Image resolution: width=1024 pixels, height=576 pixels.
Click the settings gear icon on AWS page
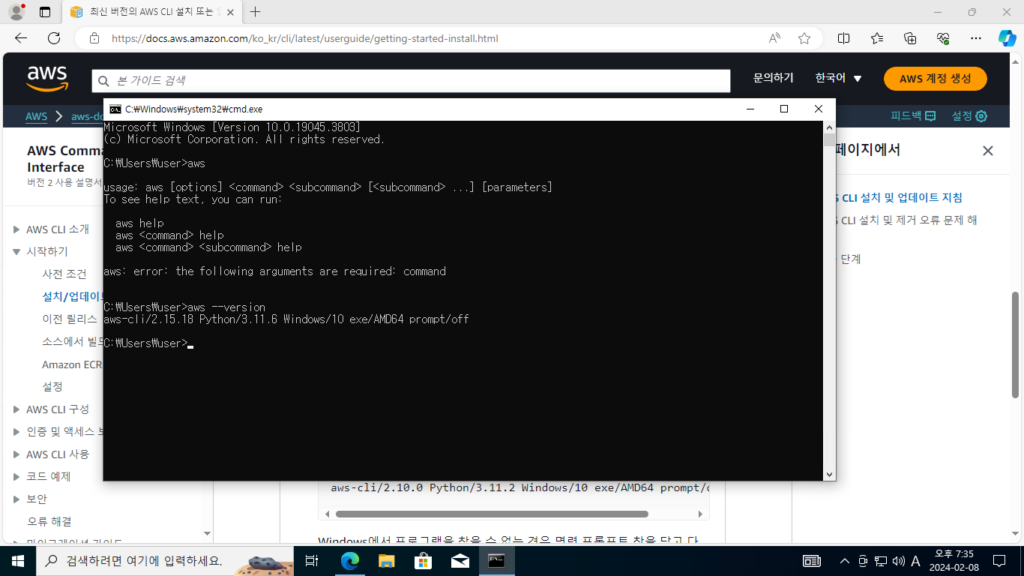(981, 116)
